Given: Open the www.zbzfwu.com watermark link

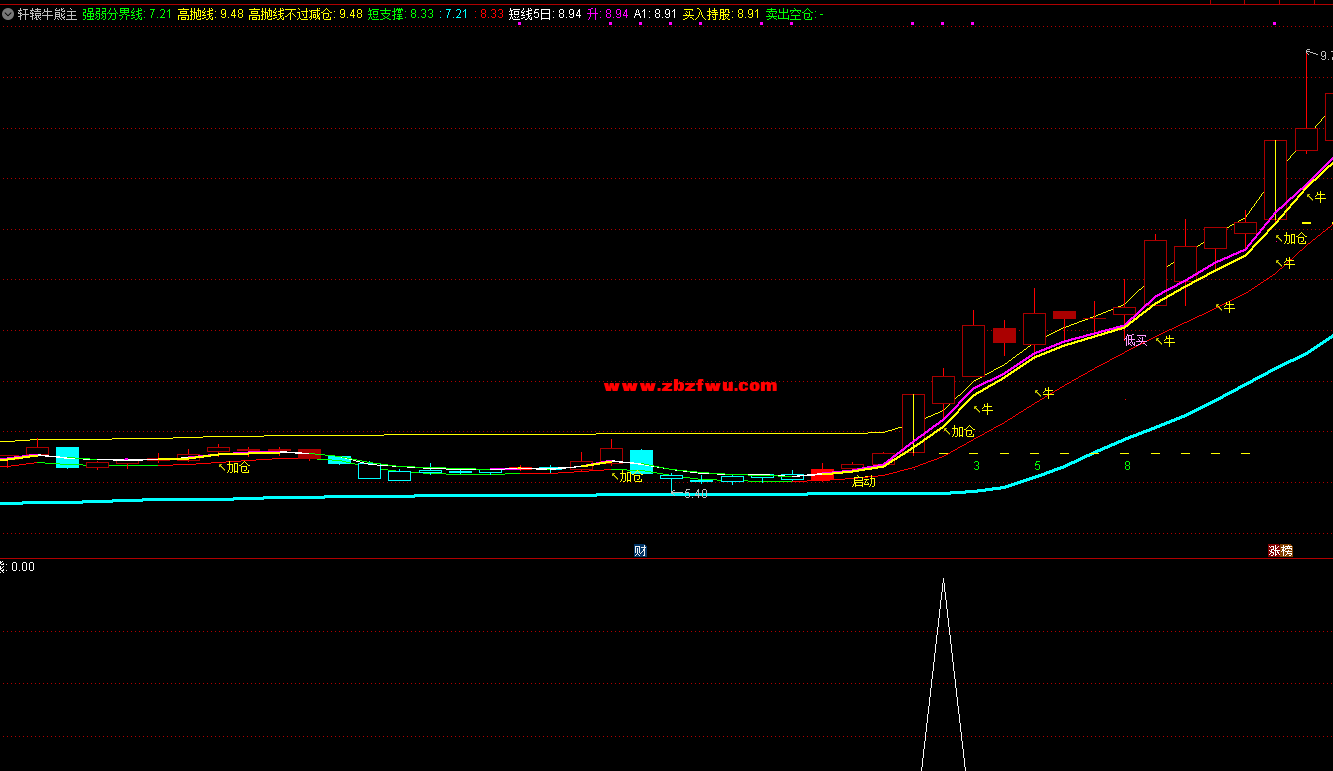Looking at the screenshot, I should tap(690, 386).
